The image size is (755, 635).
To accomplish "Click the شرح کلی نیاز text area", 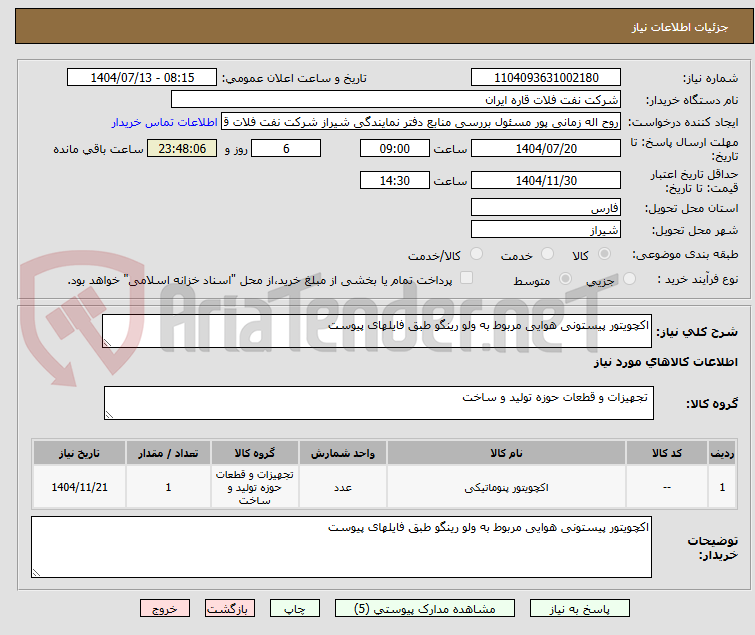I will coord(377,331).
